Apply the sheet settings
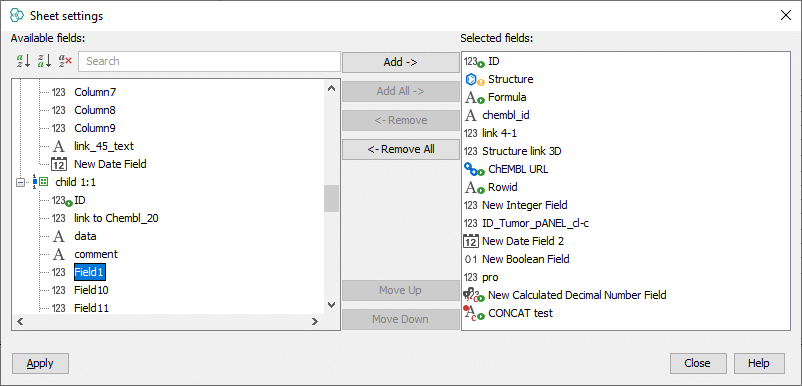This screenshot has width=802, height=386. [x=40, y=364]
